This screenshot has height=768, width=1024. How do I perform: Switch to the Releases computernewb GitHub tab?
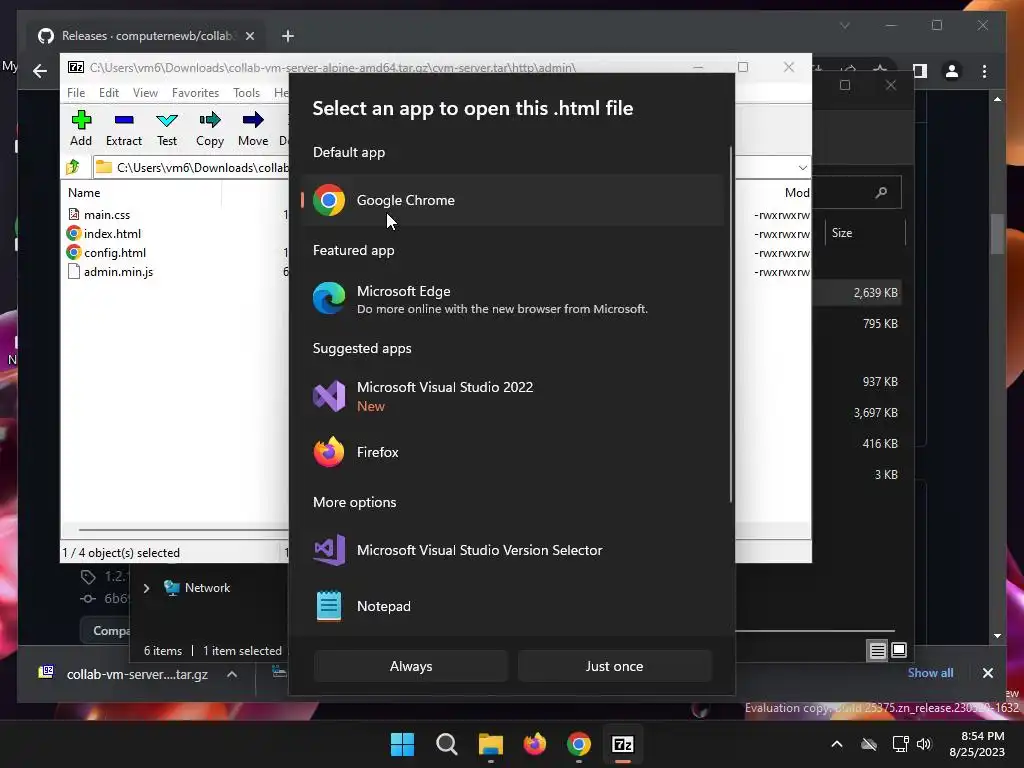(x=145, y=36)
